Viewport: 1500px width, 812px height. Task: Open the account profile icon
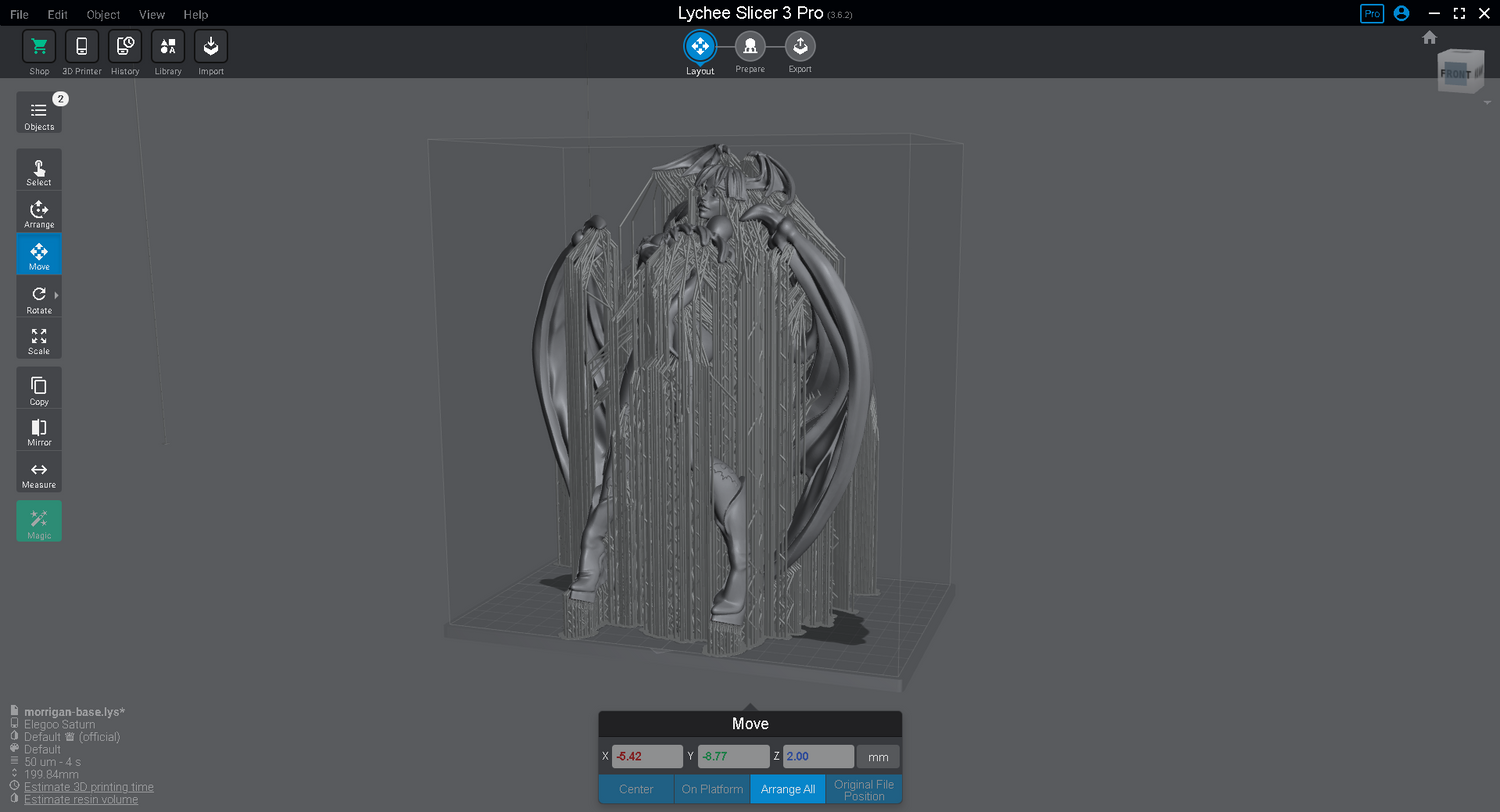pyautogui.click(x=1401, y=13)
